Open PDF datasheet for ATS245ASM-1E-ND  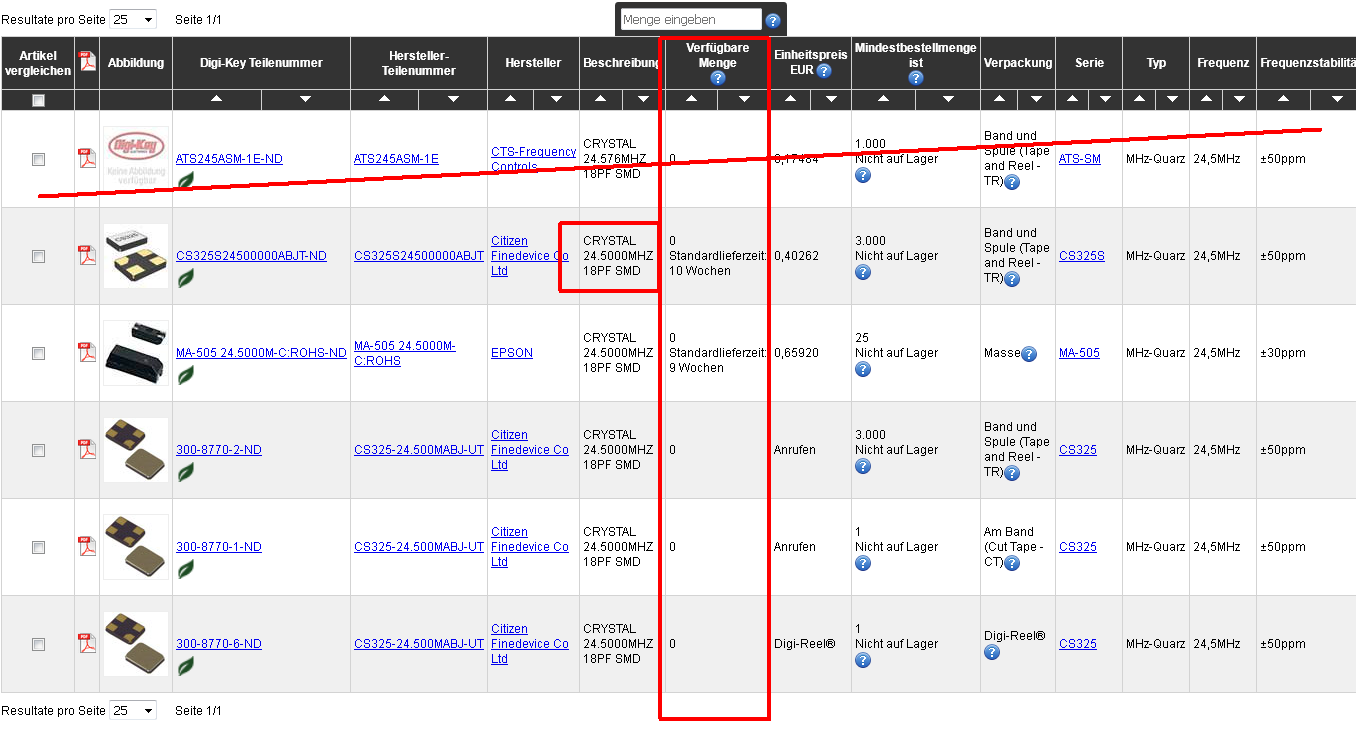pyautogui.click(x=87, y=158)
